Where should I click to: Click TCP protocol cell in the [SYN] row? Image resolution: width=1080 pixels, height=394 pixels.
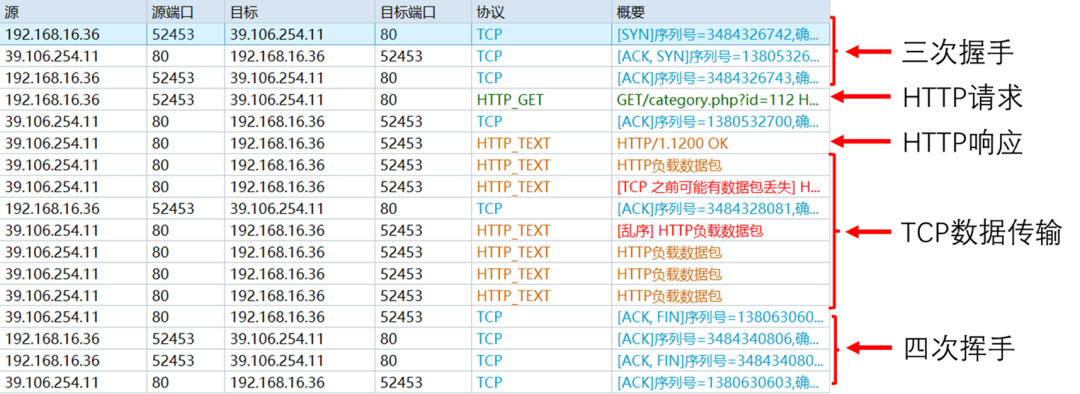tap(541, 34)
